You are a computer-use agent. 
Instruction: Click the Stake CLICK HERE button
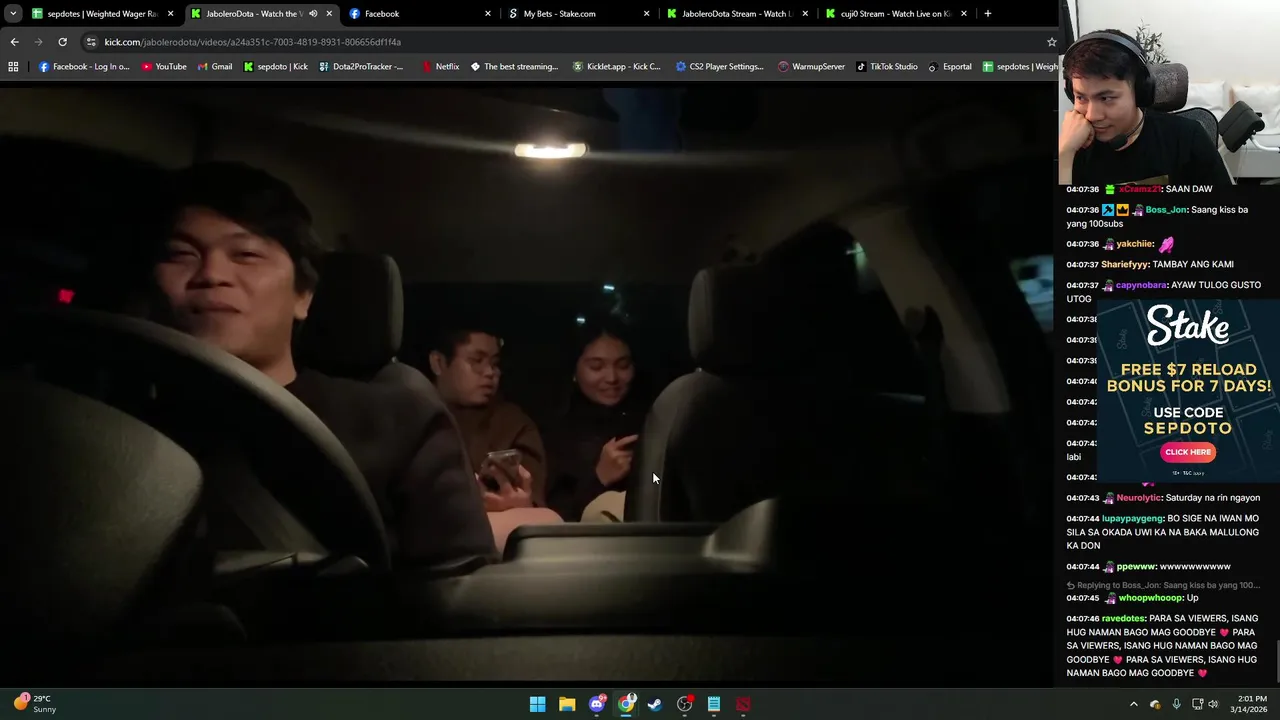pyautogui.click(x=1188, y=452)
